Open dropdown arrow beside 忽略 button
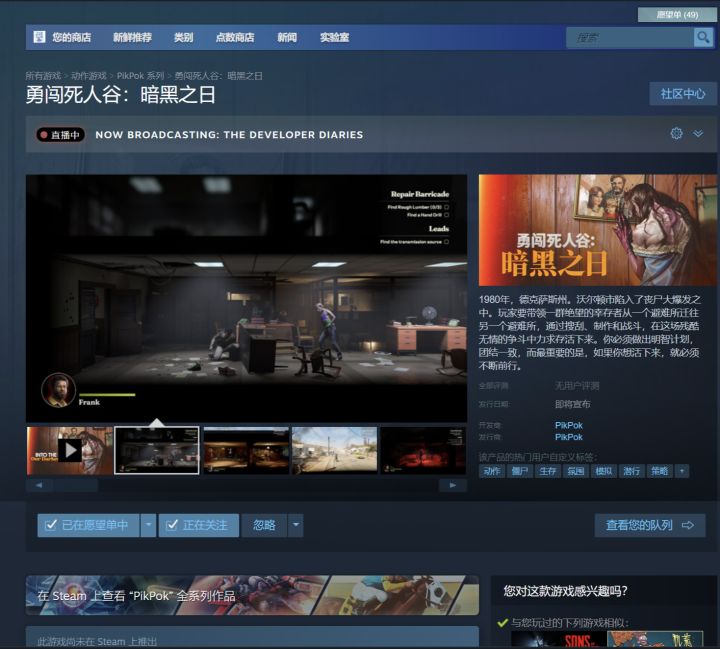Viewport: 720px width, 649px height. tap(296, 525)
